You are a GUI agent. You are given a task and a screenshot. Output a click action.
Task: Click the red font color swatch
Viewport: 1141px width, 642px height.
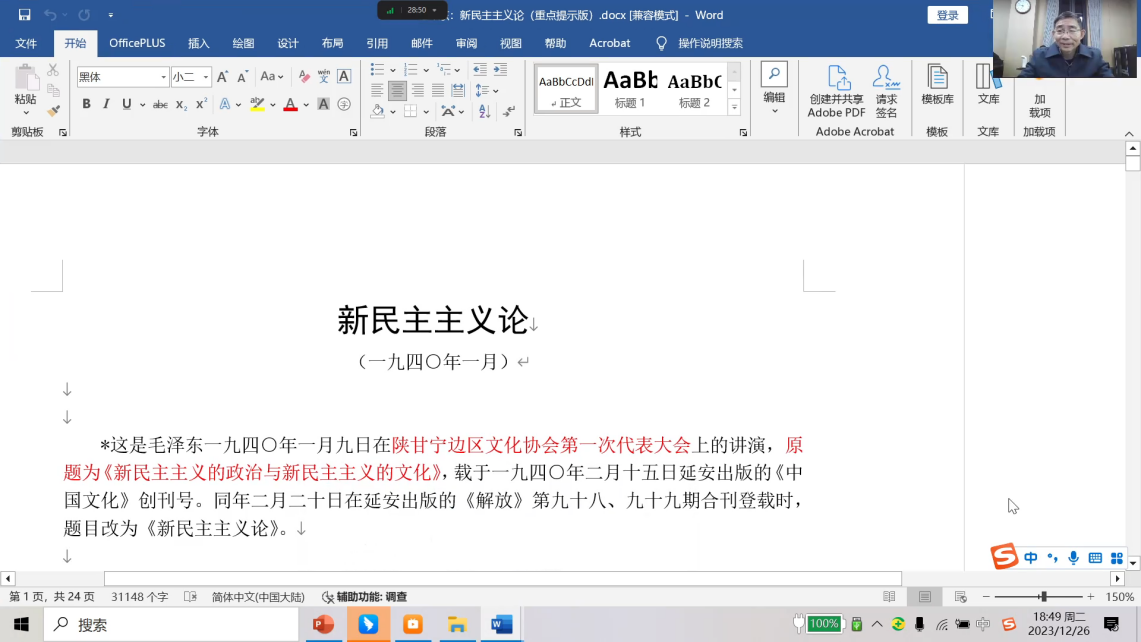[x=290, y=104]
